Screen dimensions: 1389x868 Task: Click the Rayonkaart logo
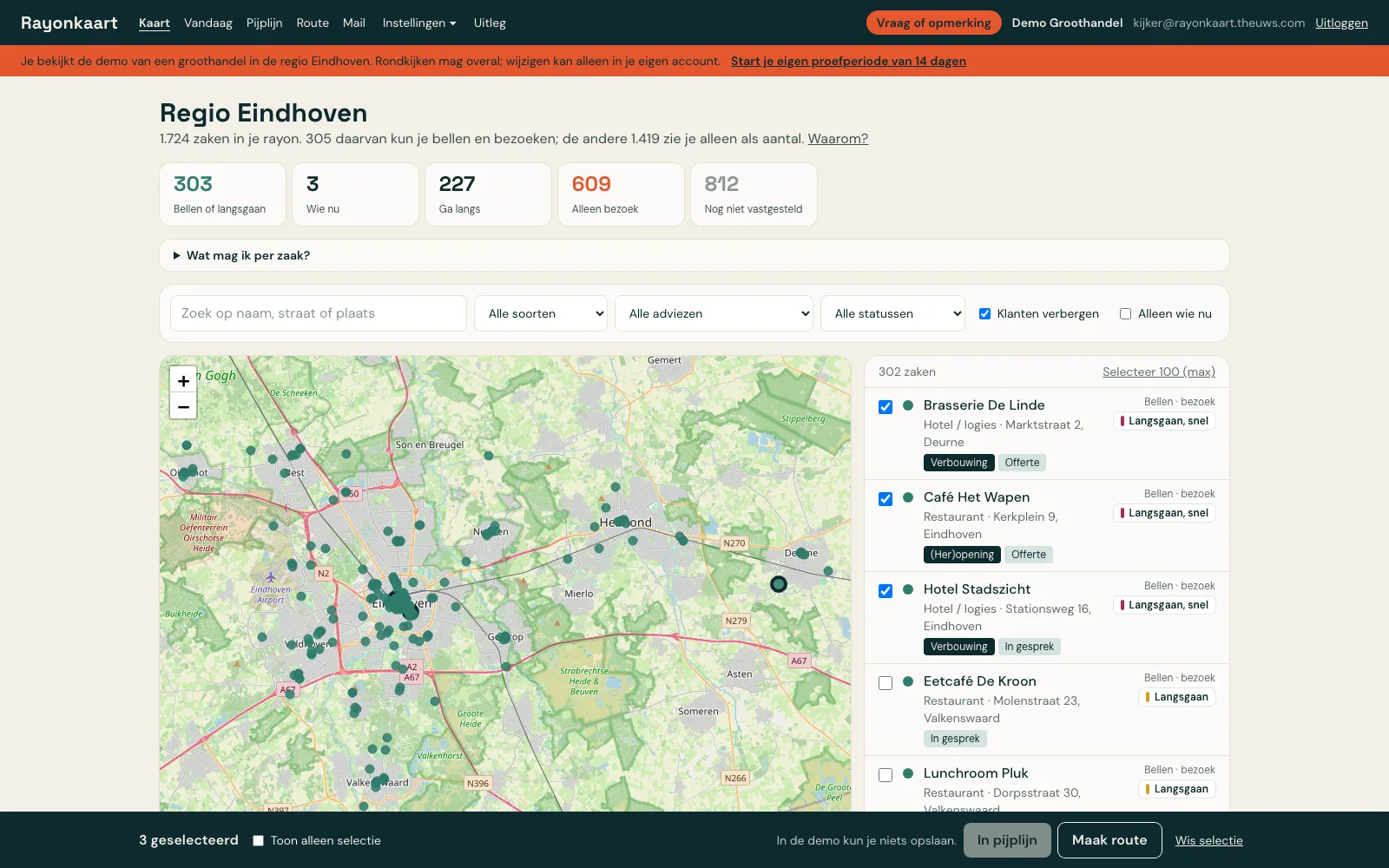(69, 23)
